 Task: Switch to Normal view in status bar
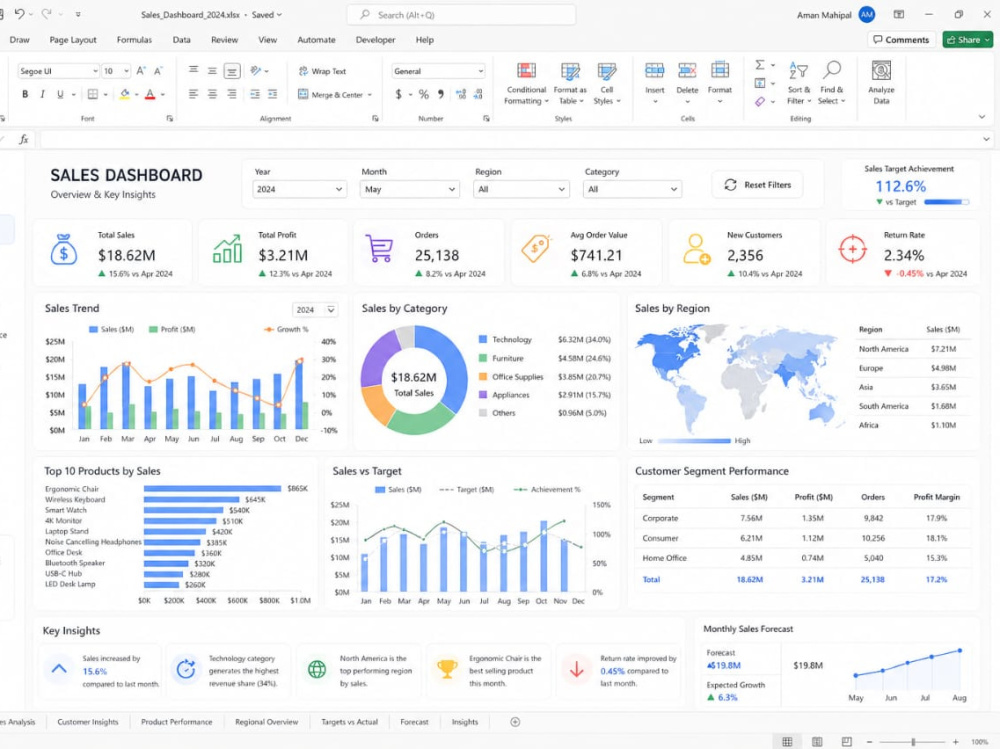pos(787,741)
